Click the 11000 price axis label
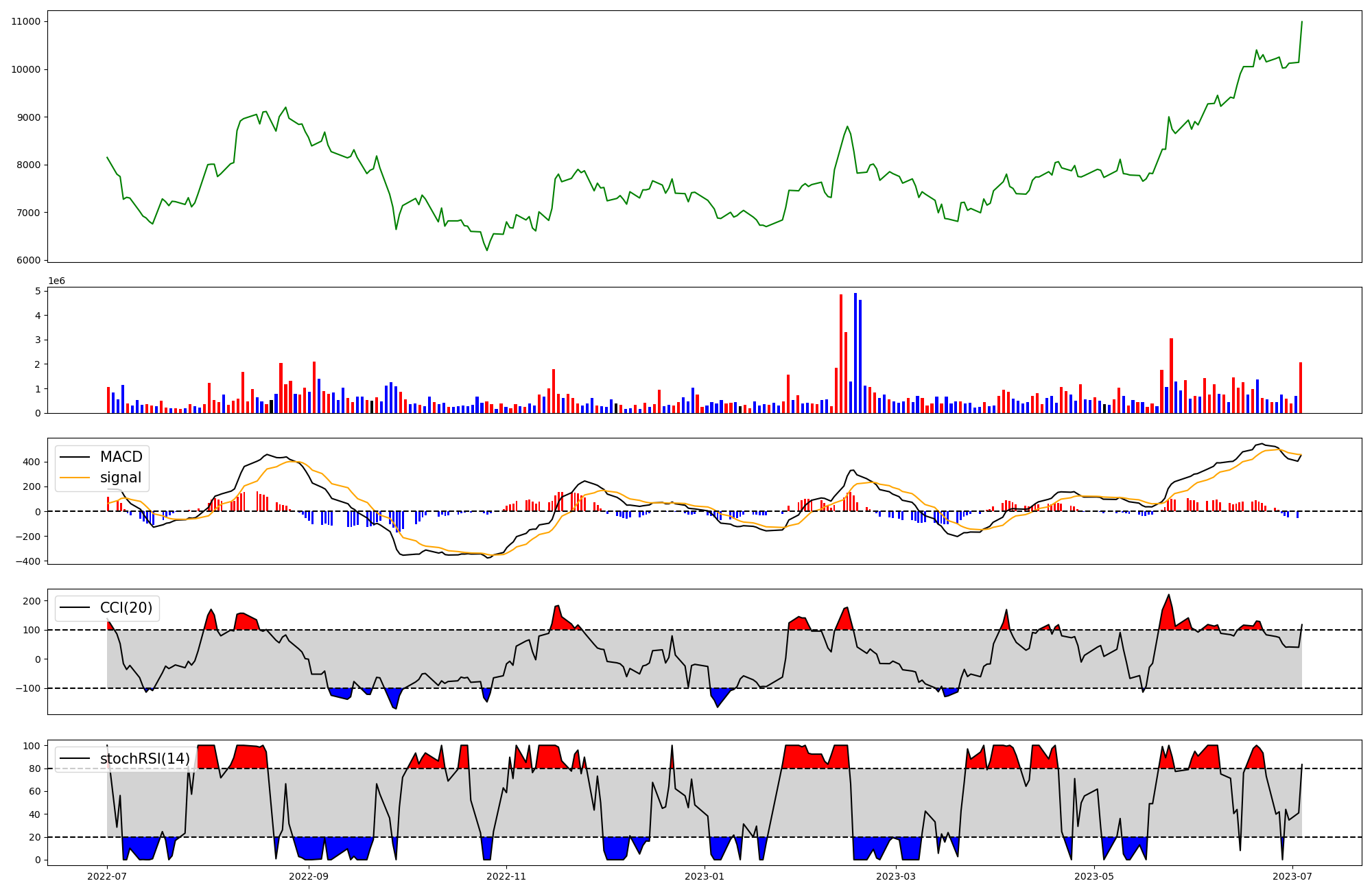 (25, 21)
